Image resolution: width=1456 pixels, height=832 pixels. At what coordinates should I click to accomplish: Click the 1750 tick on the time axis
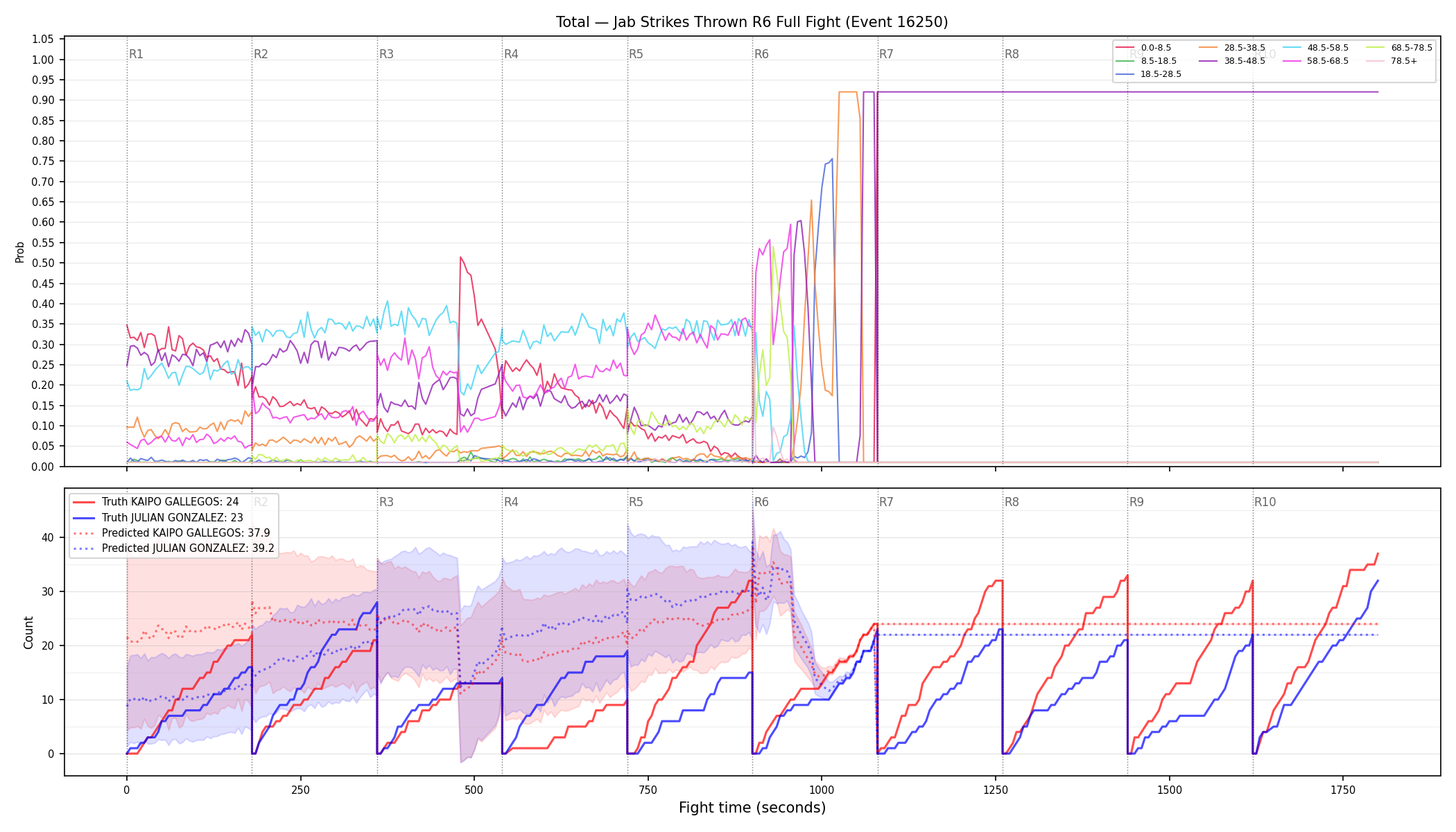coord(1343,790)
